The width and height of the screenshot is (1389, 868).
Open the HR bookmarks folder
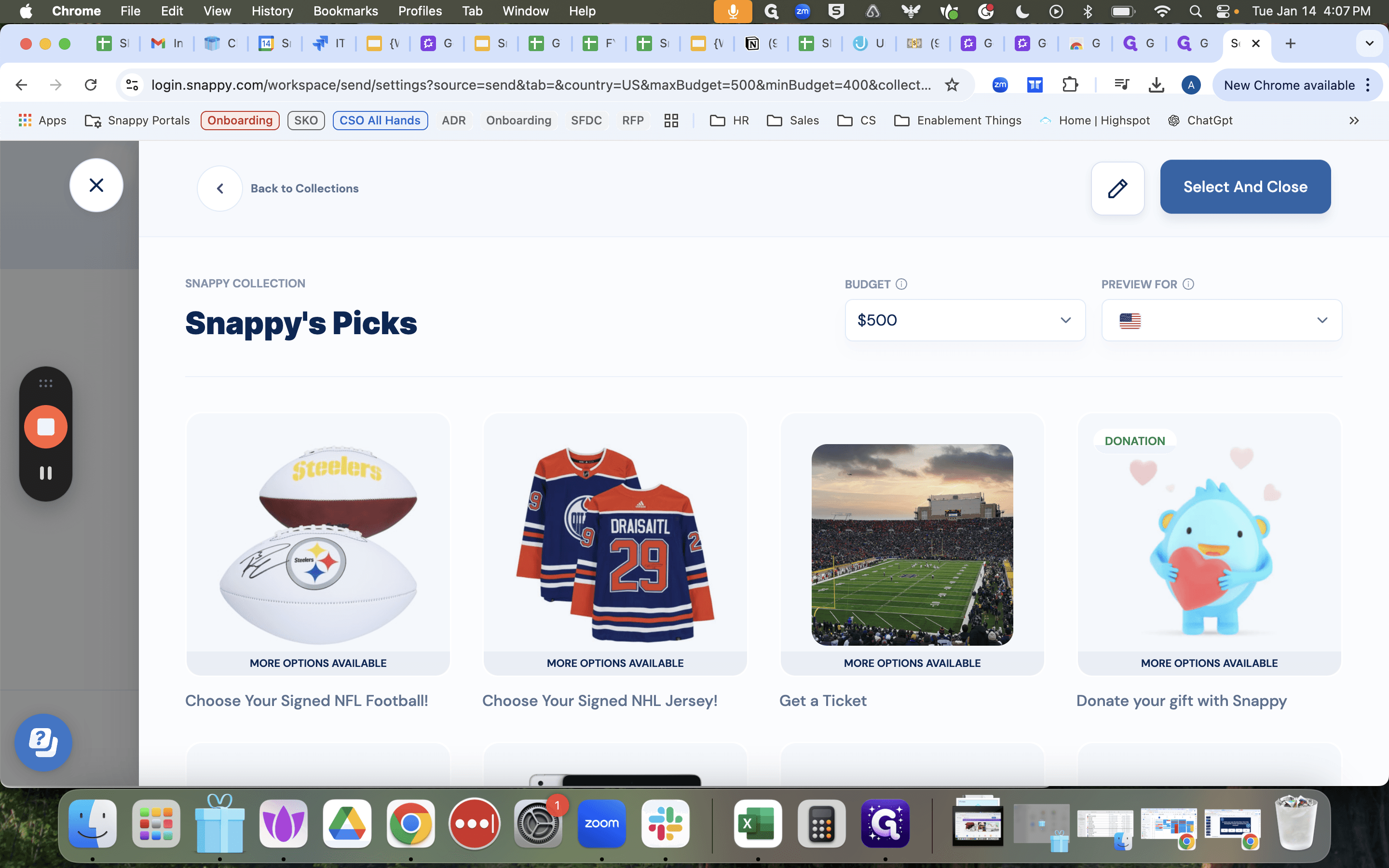tap(730, 120)
